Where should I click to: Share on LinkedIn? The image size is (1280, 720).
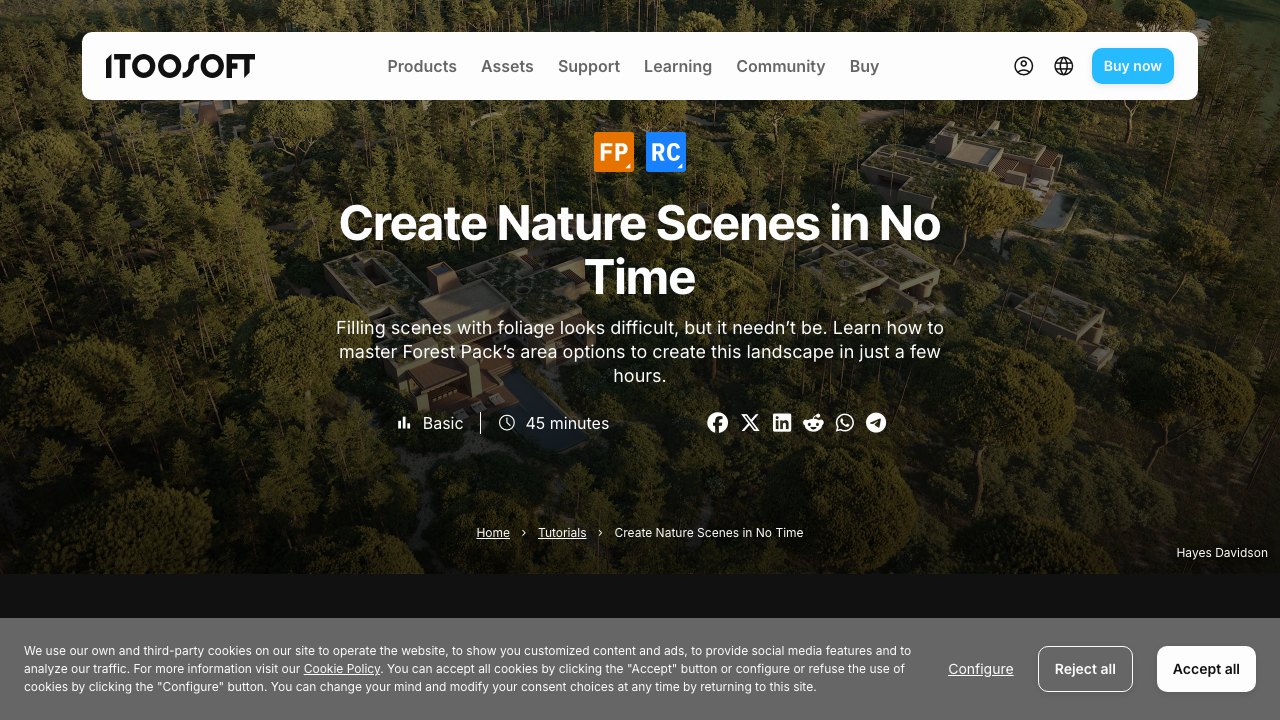782,423
